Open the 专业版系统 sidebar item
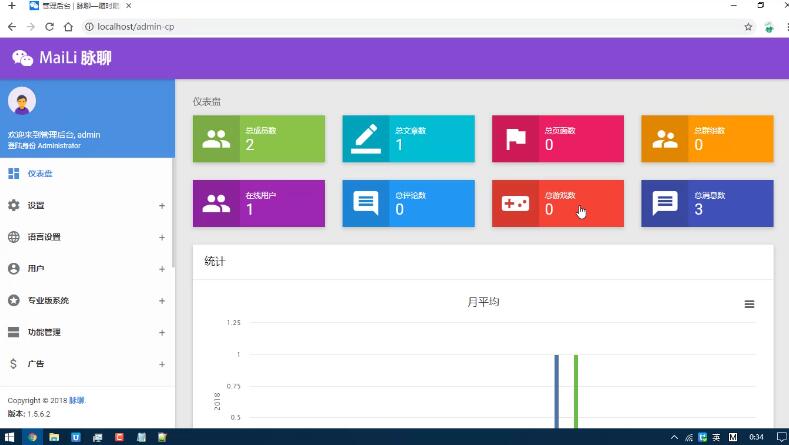 [48, 301]
